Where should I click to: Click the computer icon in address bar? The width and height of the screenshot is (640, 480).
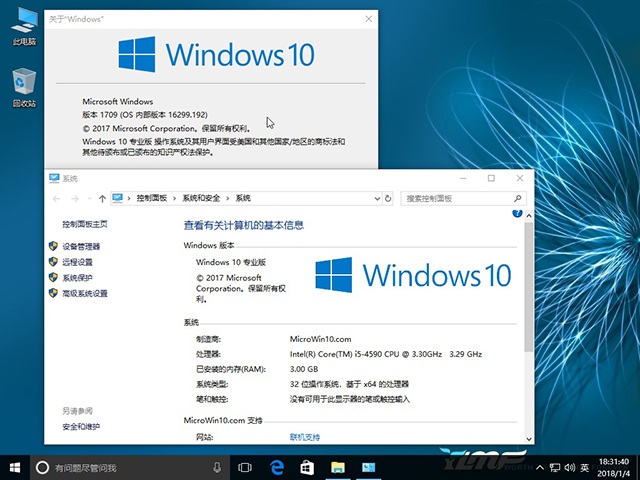pos(118,198)
